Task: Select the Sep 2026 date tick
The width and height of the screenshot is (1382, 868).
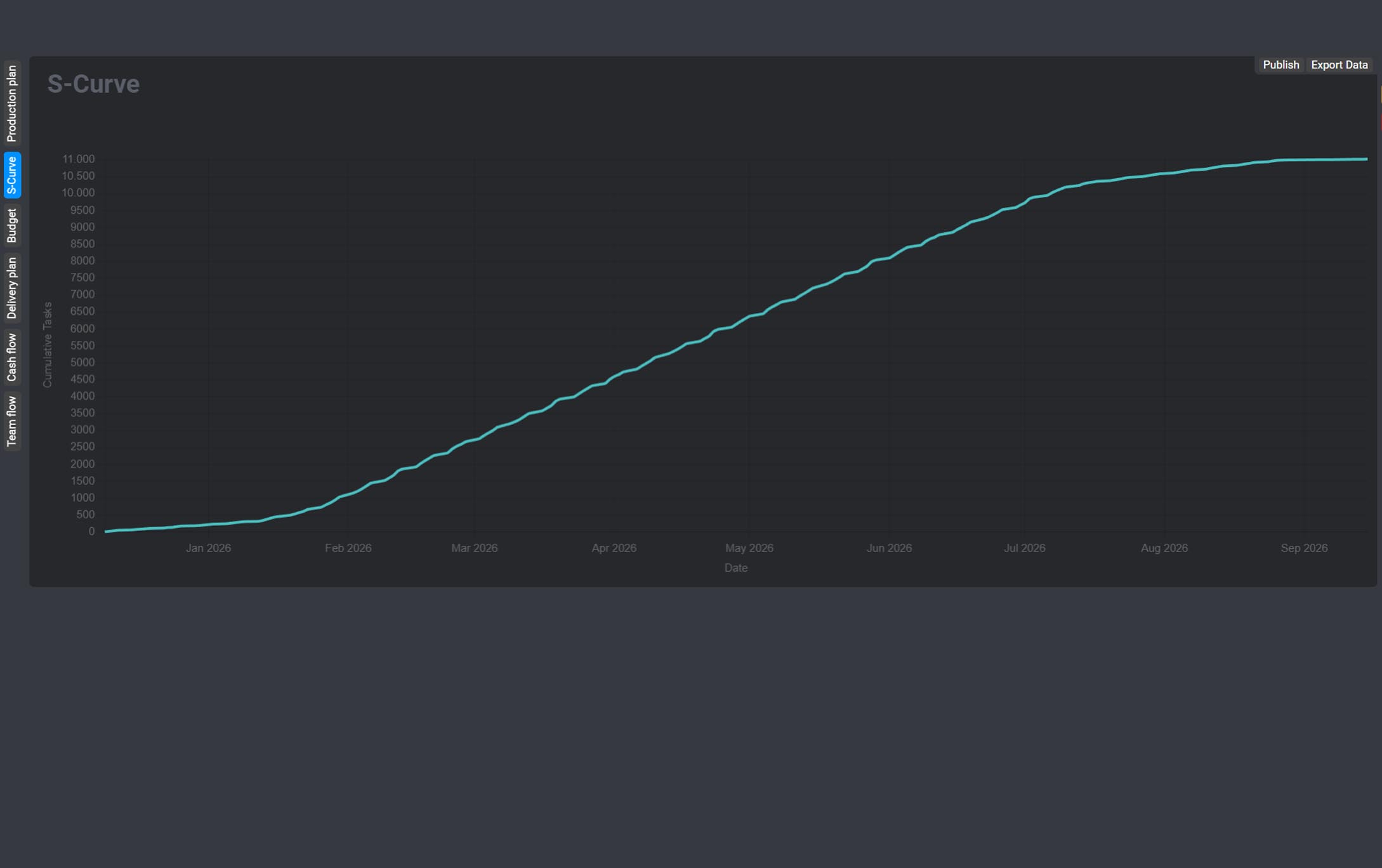Action: 1303,548
